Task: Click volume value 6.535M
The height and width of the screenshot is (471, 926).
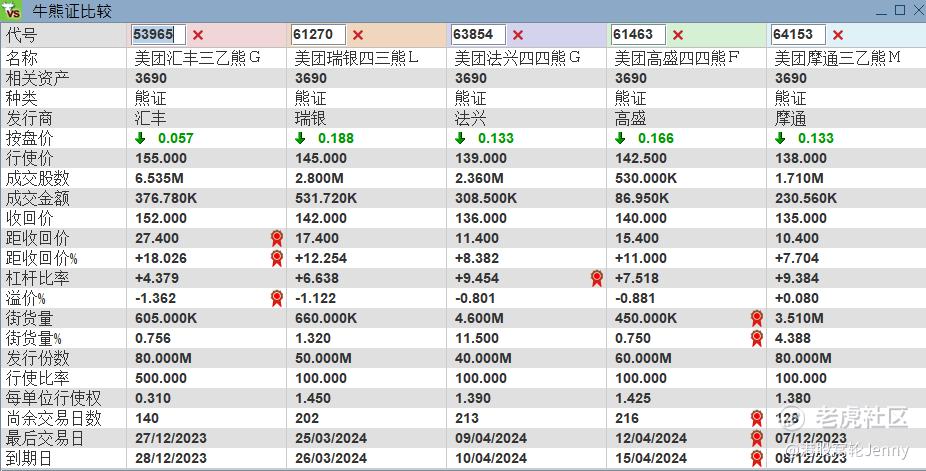Action: [x=159, y=178]
